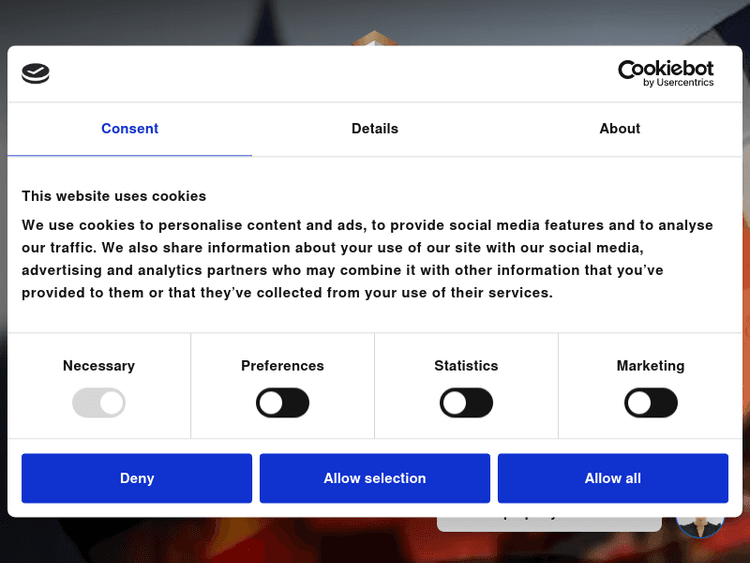Image resolution: width=750 pixels, height=563 pixels.
Task: Enable the Marketing cookies switch
Action: [x=651, y=403]
